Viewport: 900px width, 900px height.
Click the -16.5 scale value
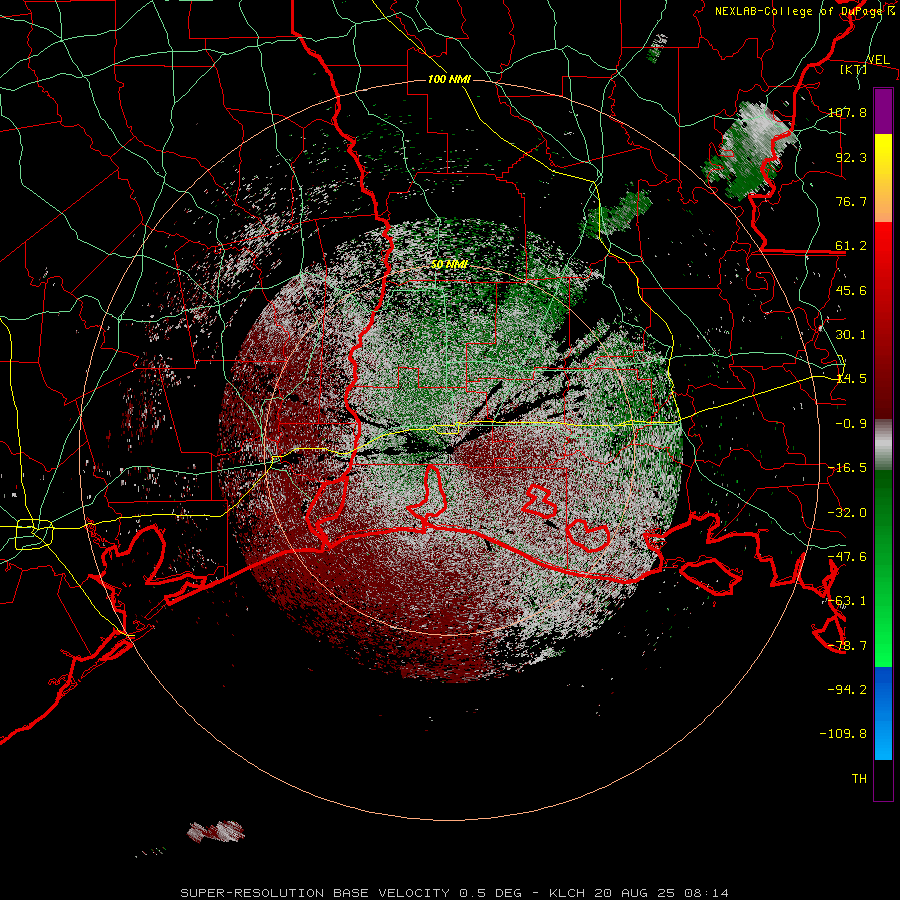pyautogui.click(x=847, y=468)
